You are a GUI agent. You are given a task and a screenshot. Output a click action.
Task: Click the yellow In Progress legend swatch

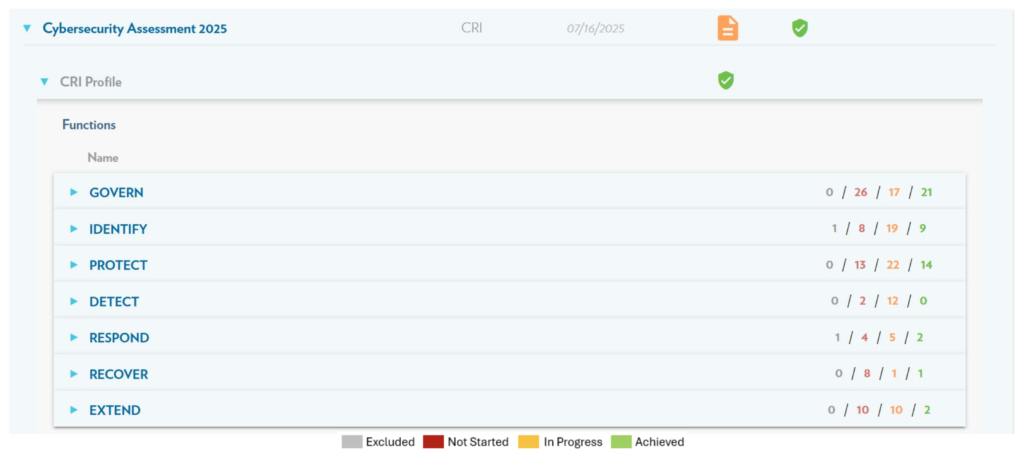528,442
